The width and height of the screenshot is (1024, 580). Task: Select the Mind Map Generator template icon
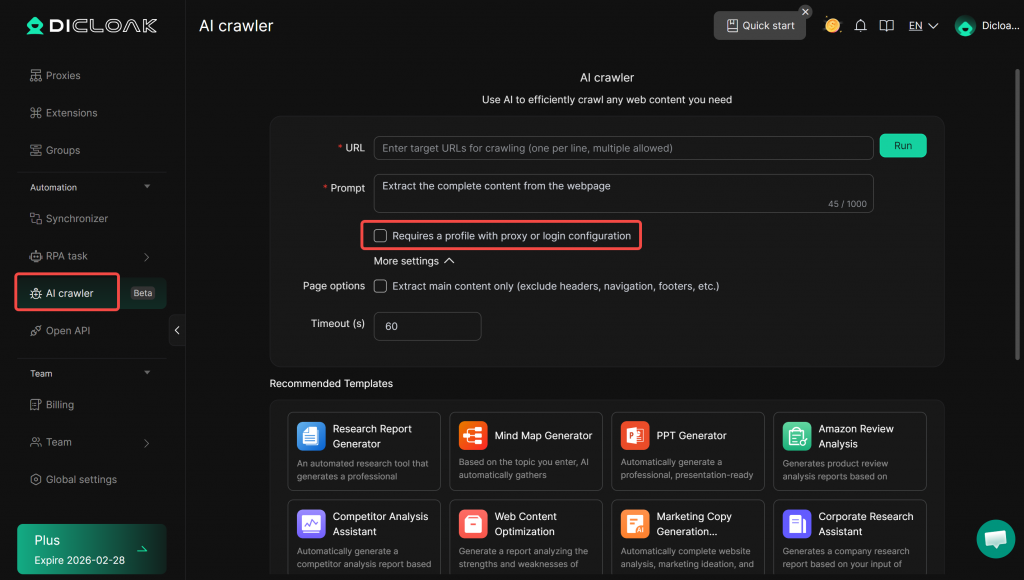(473, 436)
